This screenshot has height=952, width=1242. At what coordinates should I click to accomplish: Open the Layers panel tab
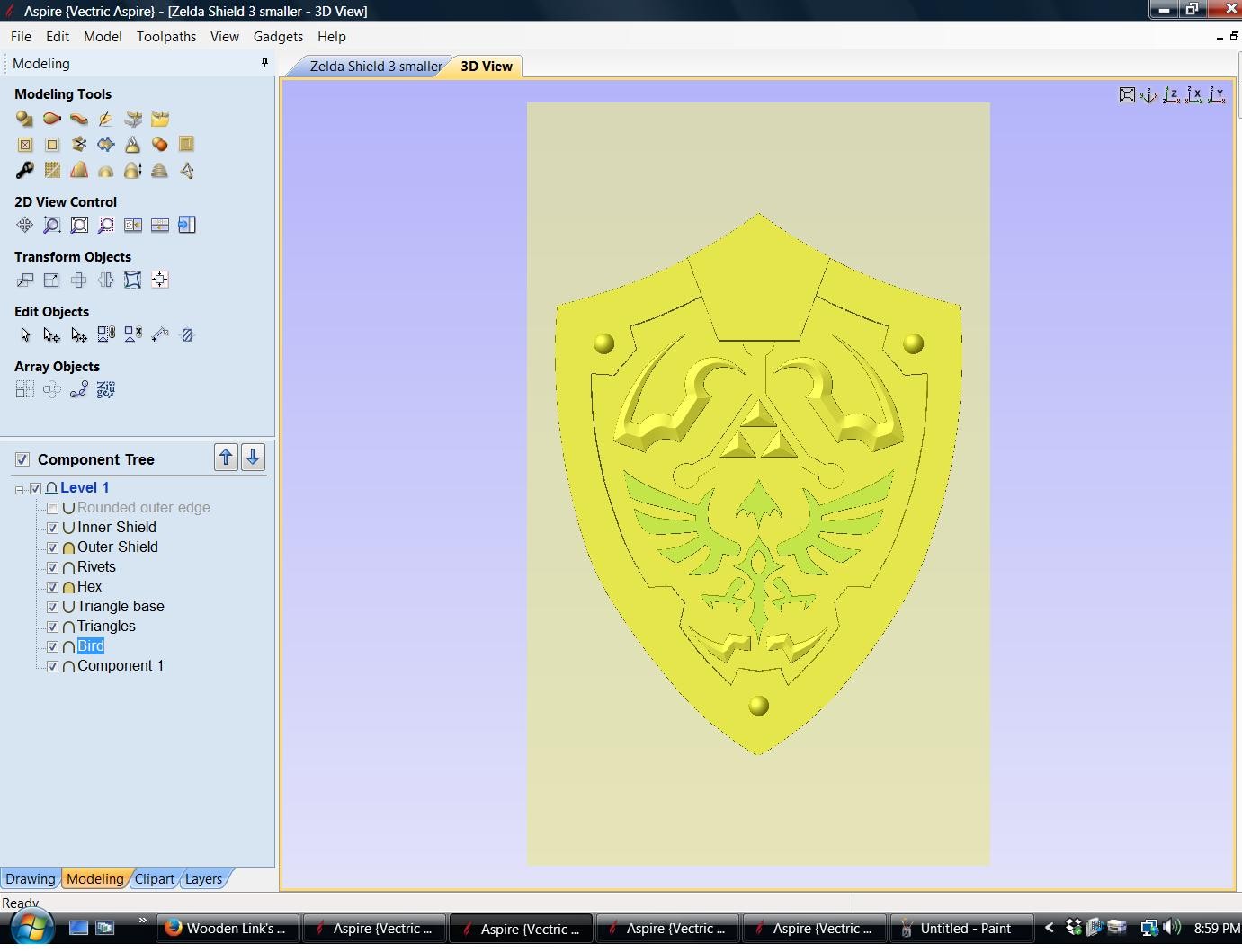tap(203, 879)
